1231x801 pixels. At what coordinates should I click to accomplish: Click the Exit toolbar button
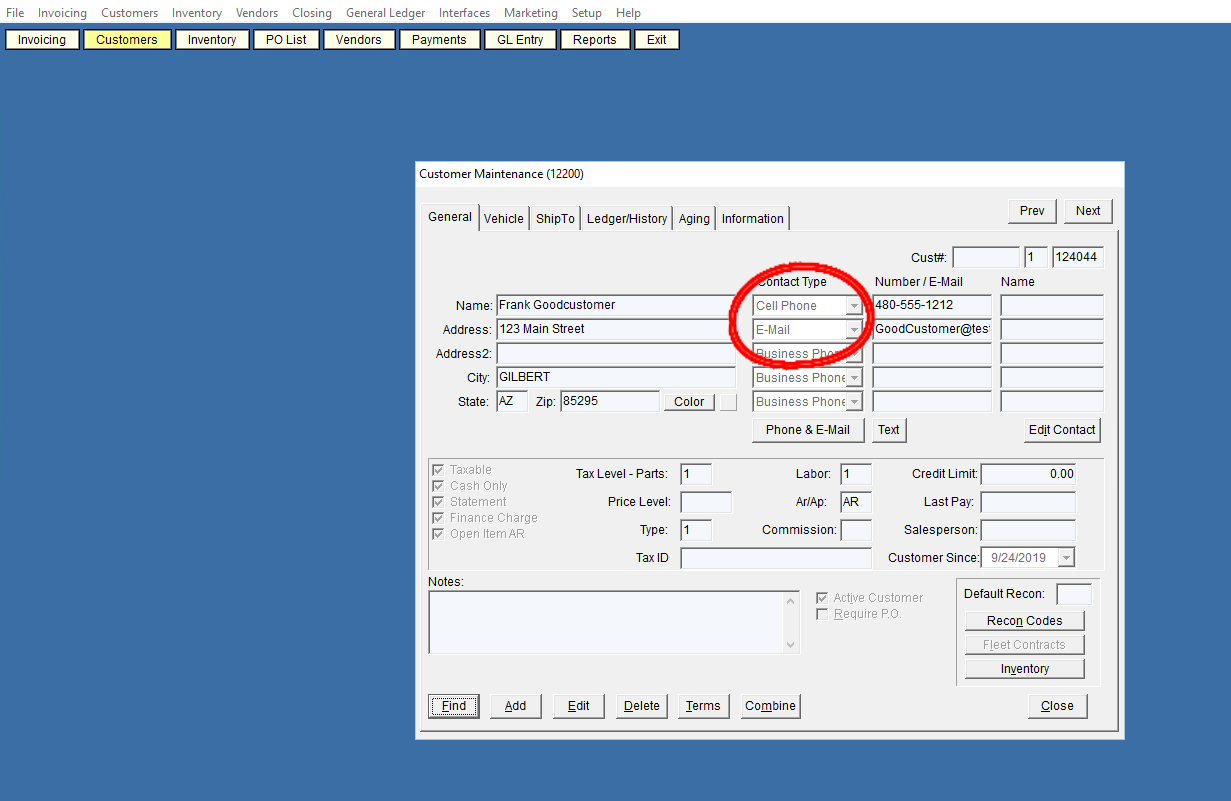657,40
